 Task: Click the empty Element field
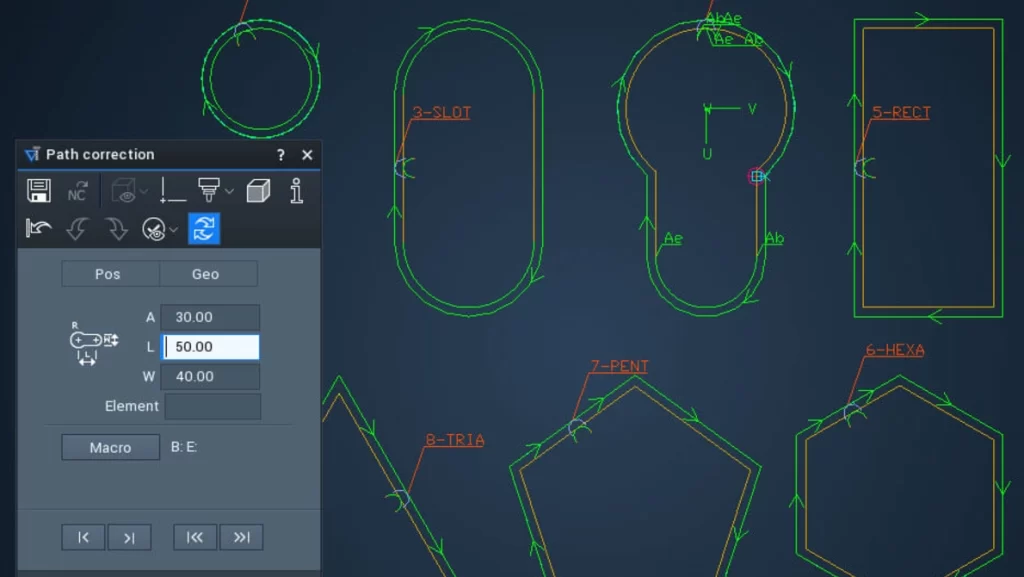pos(213,406)
